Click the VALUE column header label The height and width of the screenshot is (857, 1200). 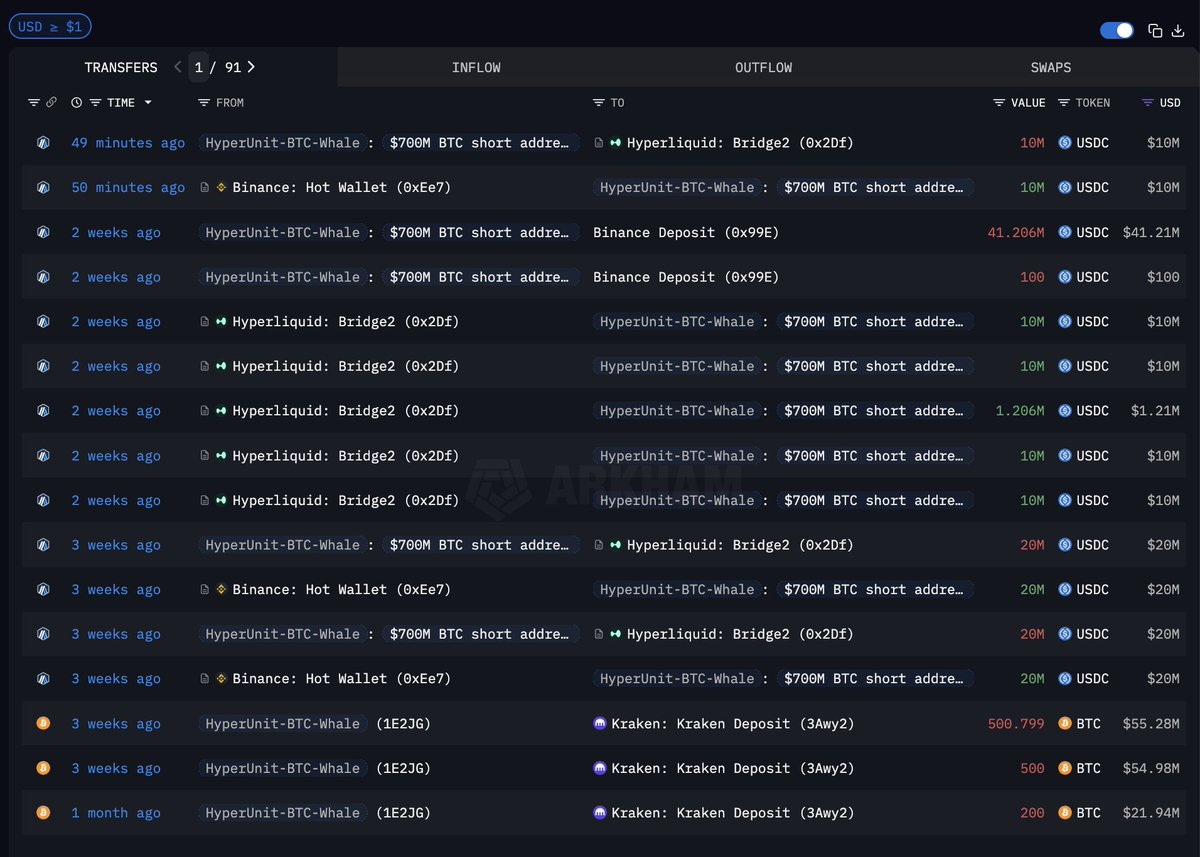click(1029, 103)
